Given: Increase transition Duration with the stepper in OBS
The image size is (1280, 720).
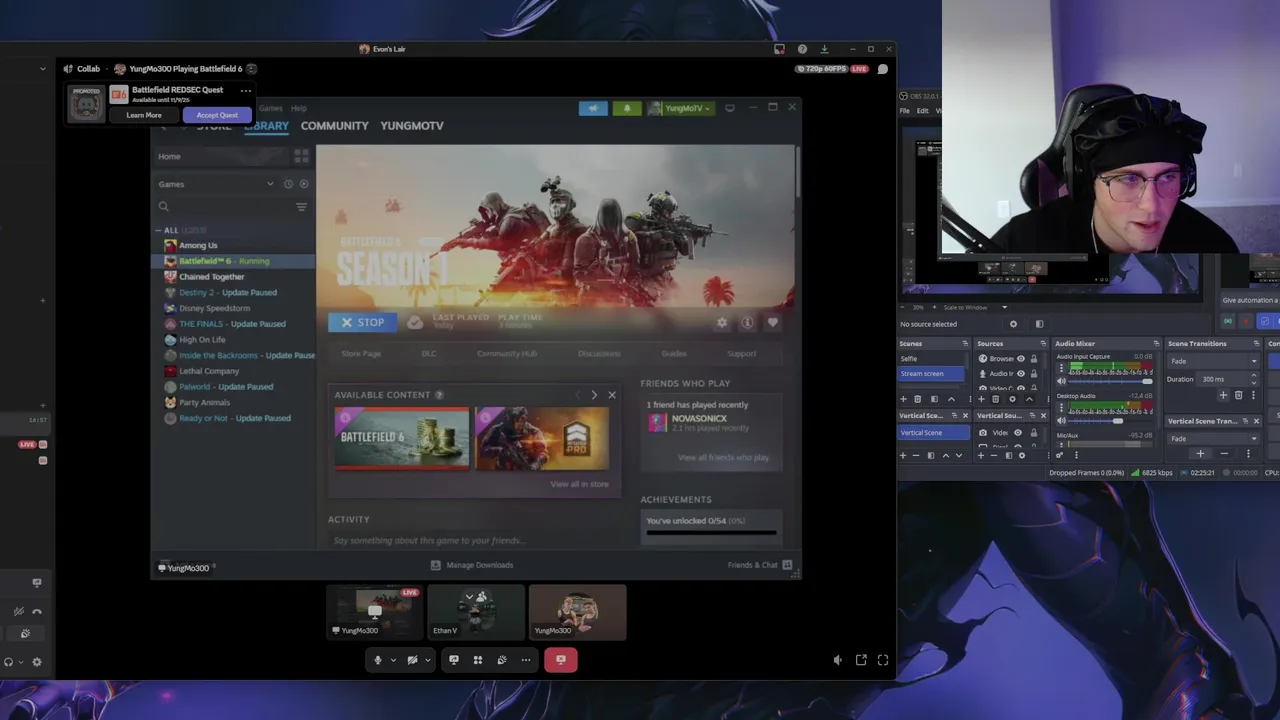Looking at the screenshot, I should point(1254,377).
